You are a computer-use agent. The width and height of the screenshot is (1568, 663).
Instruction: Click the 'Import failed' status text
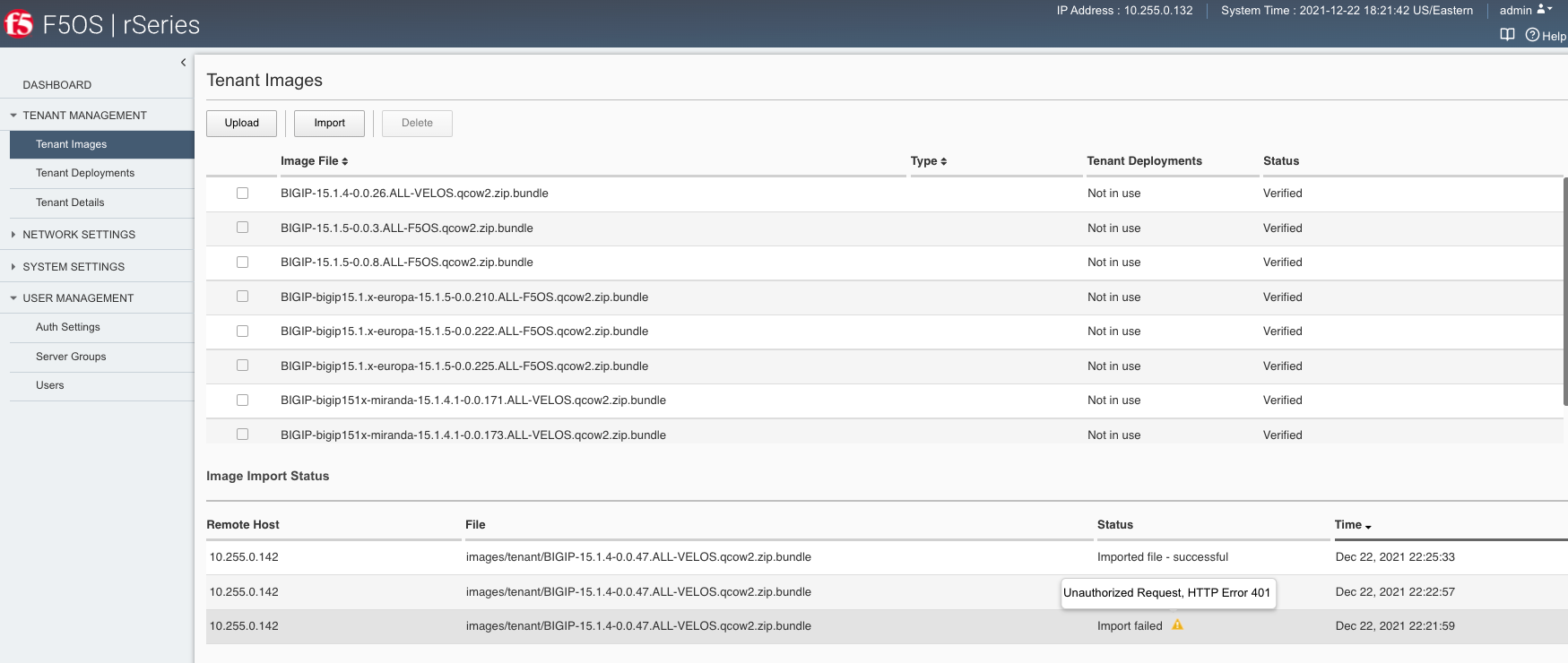coord(1130,626)
